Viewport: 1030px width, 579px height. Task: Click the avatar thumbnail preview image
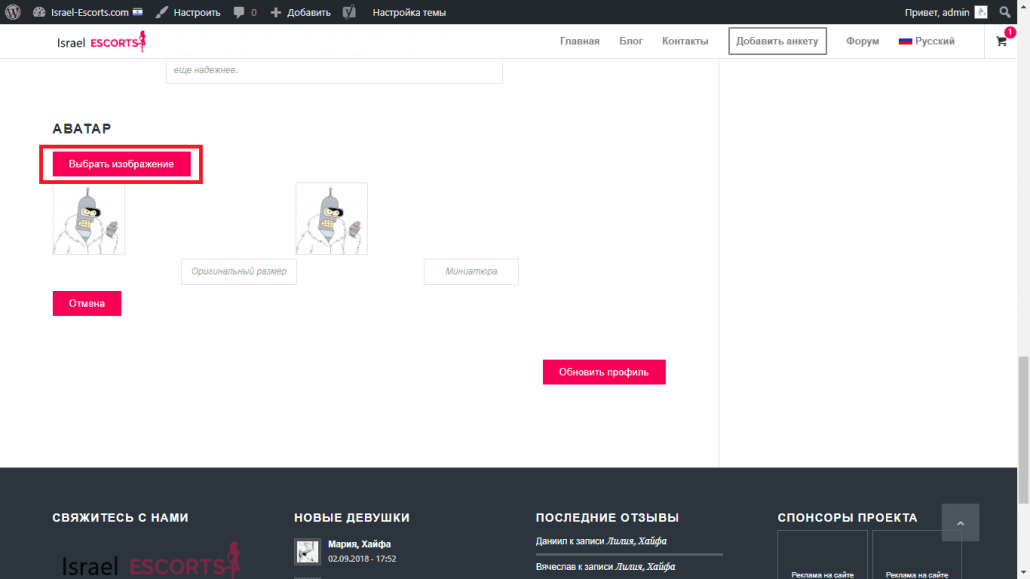(332, 219)
